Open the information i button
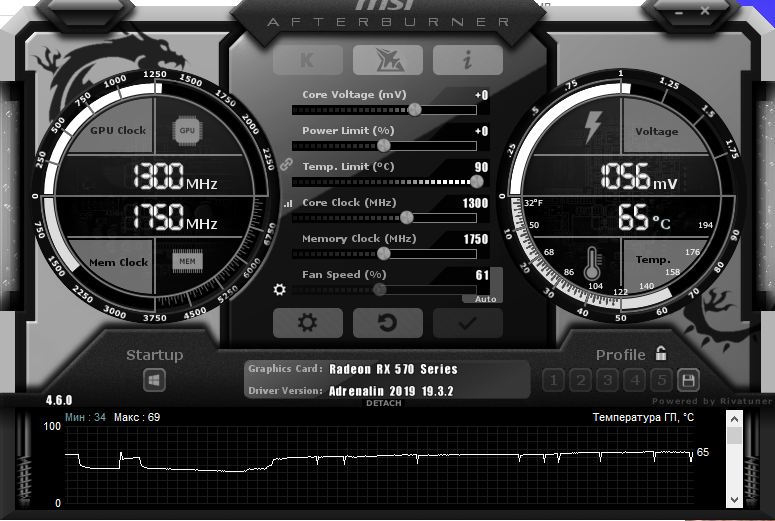 [468, 60]
